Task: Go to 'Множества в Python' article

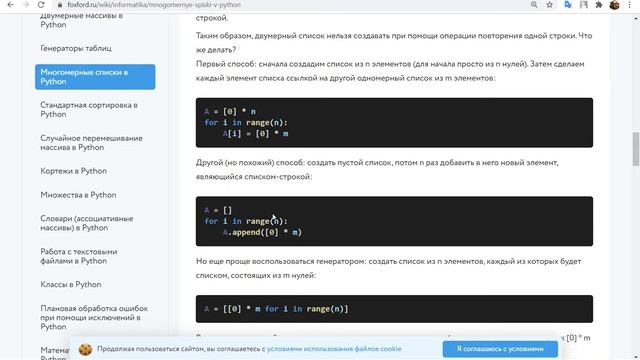Action: (x=78, y=195)
